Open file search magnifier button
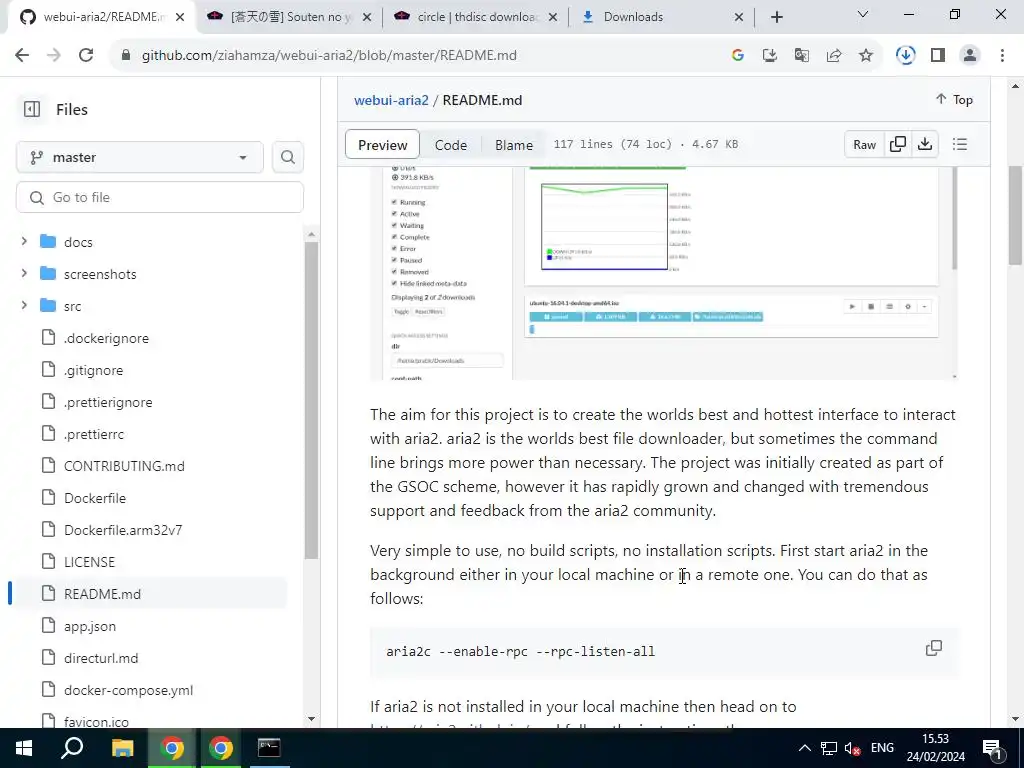This screenshot has height=768, width=1024. coord(287,157)
